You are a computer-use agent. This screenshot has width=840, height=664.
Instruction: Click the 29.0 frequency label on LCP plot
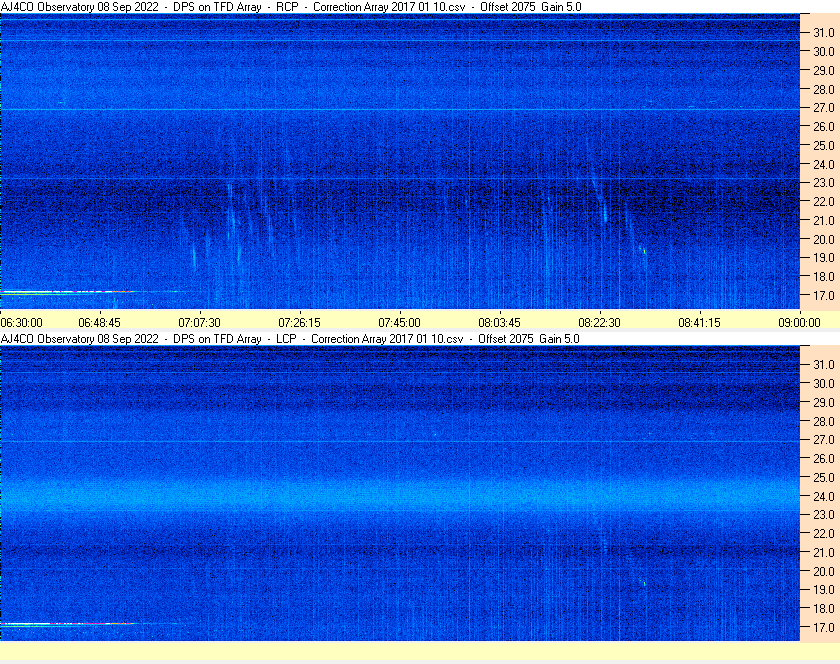(x=824, y=402)
